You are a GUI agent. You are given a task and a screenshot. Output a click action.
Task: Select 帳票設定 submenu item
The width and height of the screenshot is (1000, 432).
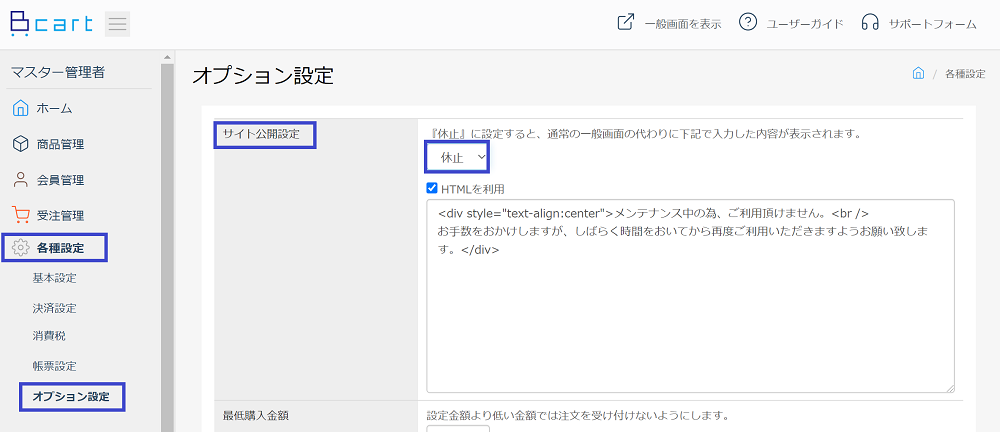[x=54, y=366]
